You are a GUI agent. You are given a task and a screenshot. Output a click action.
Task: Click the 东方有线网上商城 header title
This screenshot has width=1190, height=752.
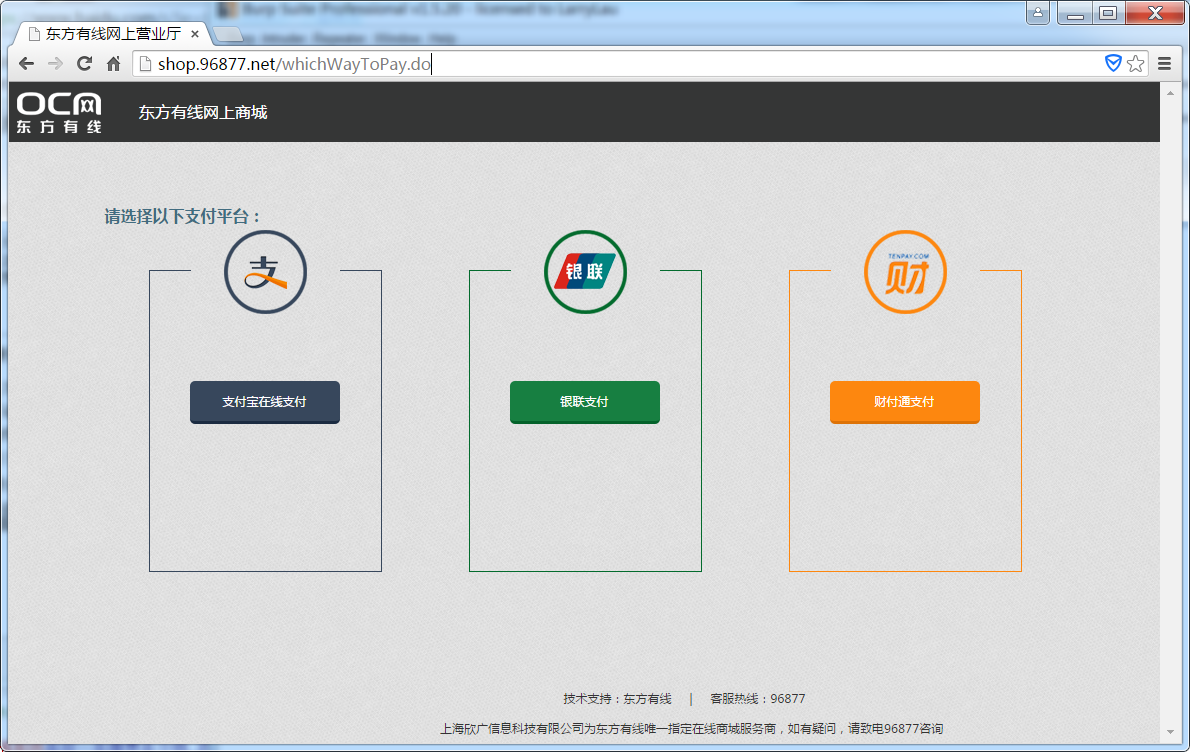point(203,113)
